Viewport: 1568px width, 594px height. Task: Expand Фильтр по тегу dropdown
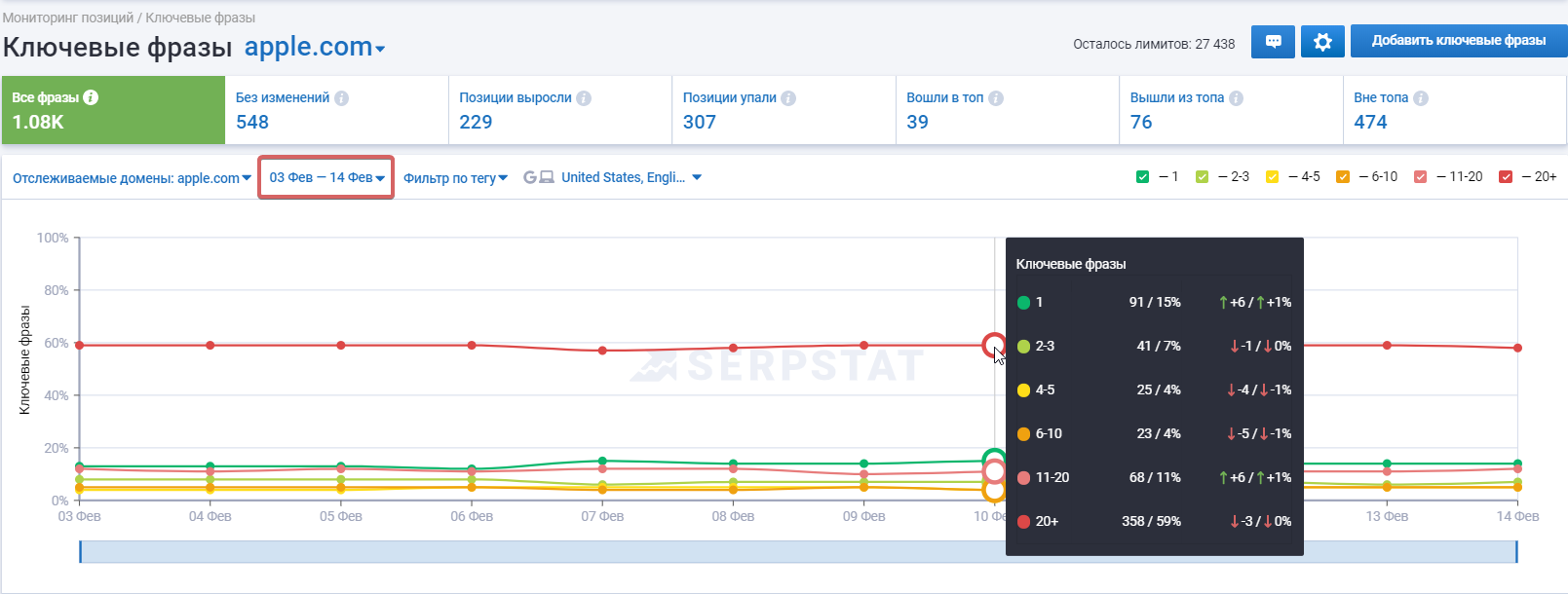pyautogui.click(x=455, y=178)
